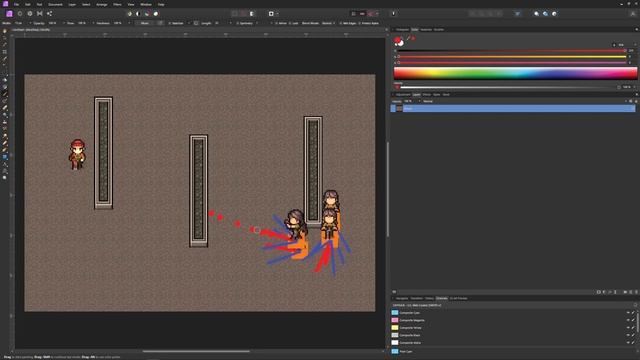
Task: Select the highlighted blue tool in tools panel
Action: (5, 157)
